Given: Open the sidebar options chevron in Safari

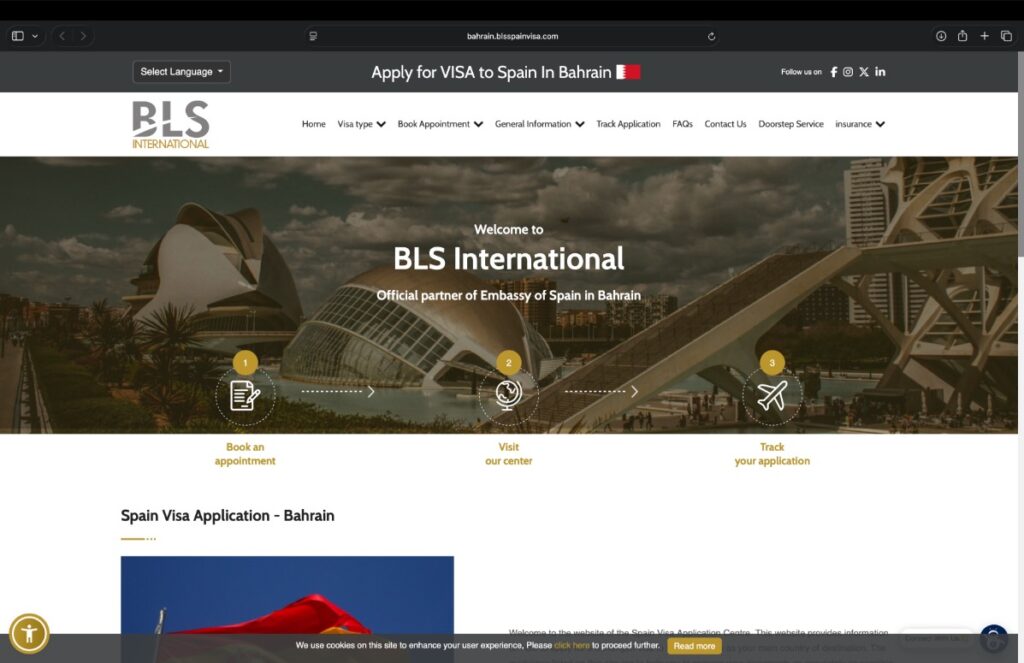Looking at the screenshot, I should (x=35, y=36).
